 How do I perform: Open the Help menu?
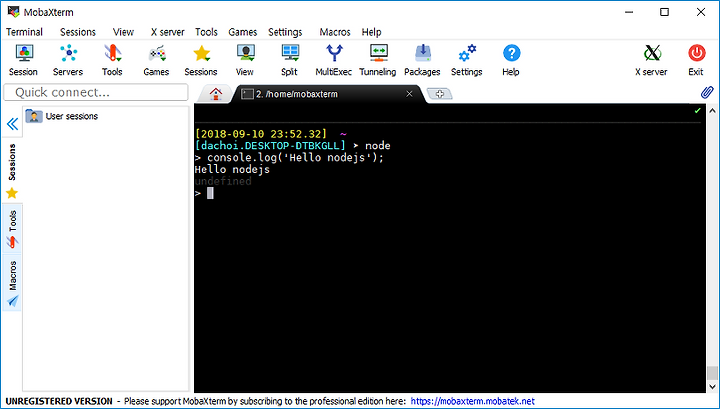371,32
